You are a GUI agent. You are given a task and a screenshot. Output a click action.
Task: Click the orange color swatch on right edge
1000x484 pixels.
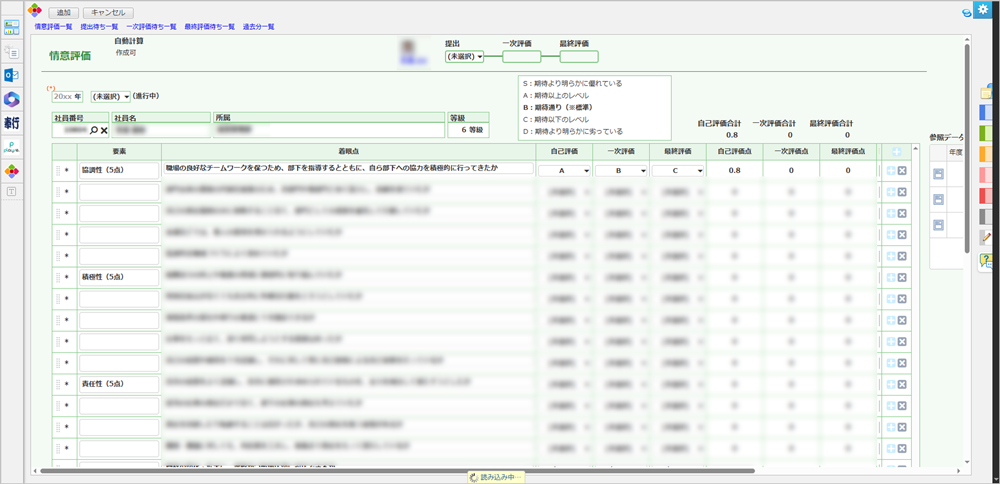(x=987, y=154)
